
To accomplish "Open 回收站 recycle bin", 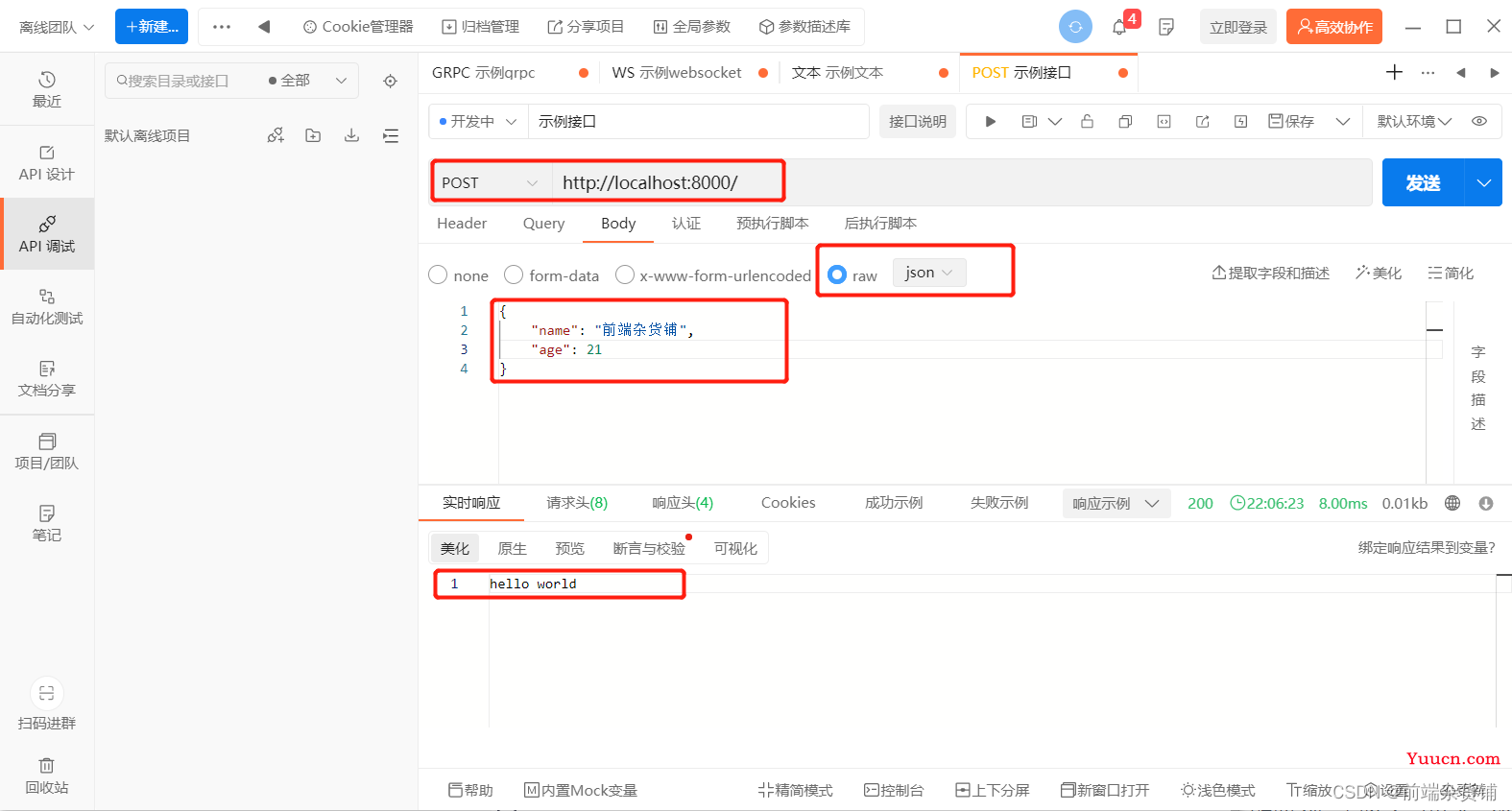I will 47,775.
